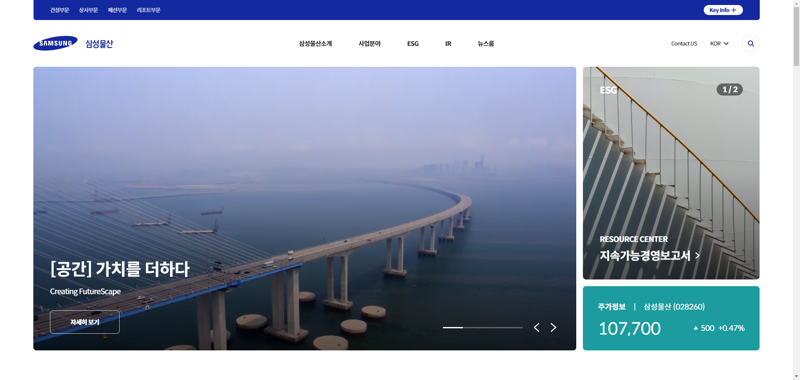The height and width of the screenshot is (380, 800).
Task: Click the 1/2 slide counter badge
Action: [x=730, y=90]
